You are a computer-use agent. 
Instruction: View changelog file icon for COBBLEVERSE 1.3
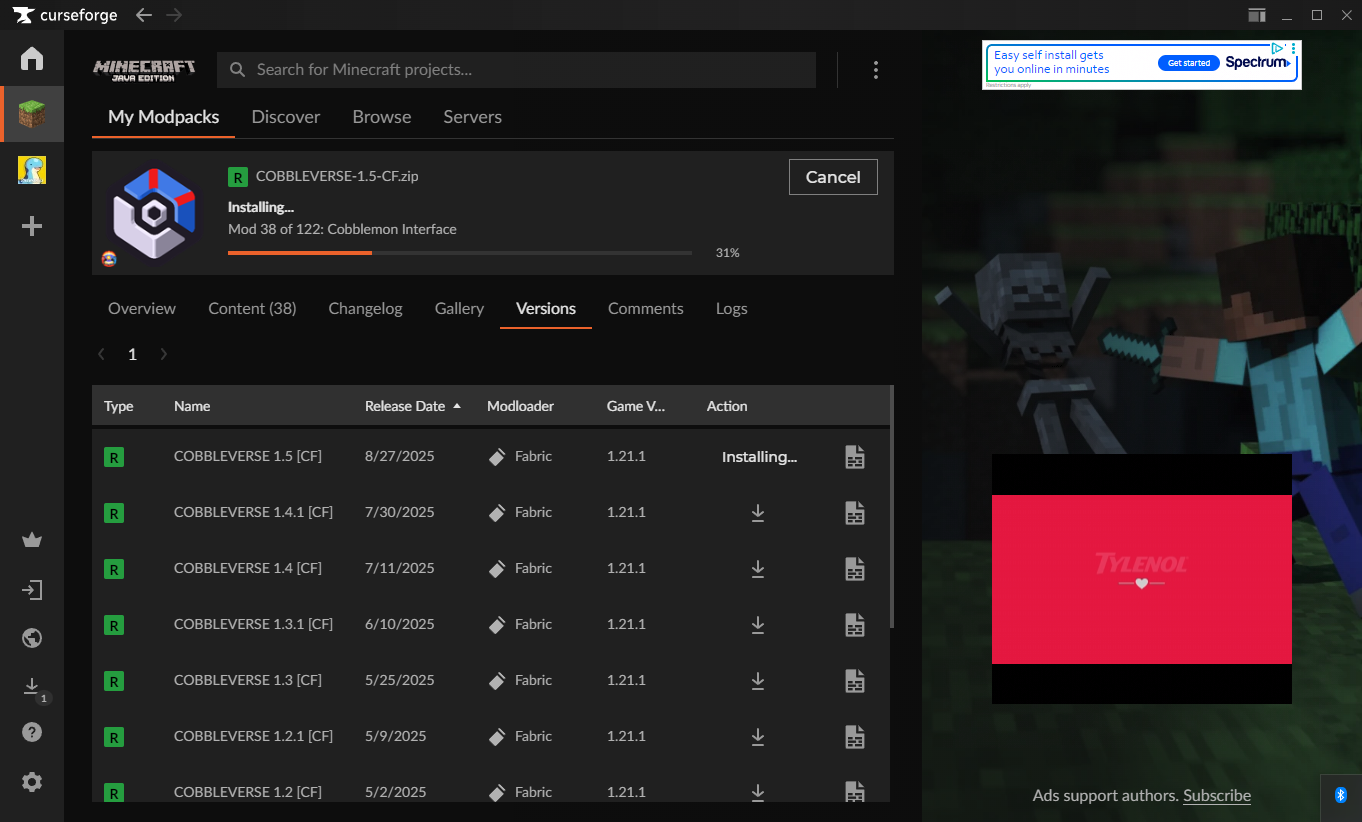854,680
